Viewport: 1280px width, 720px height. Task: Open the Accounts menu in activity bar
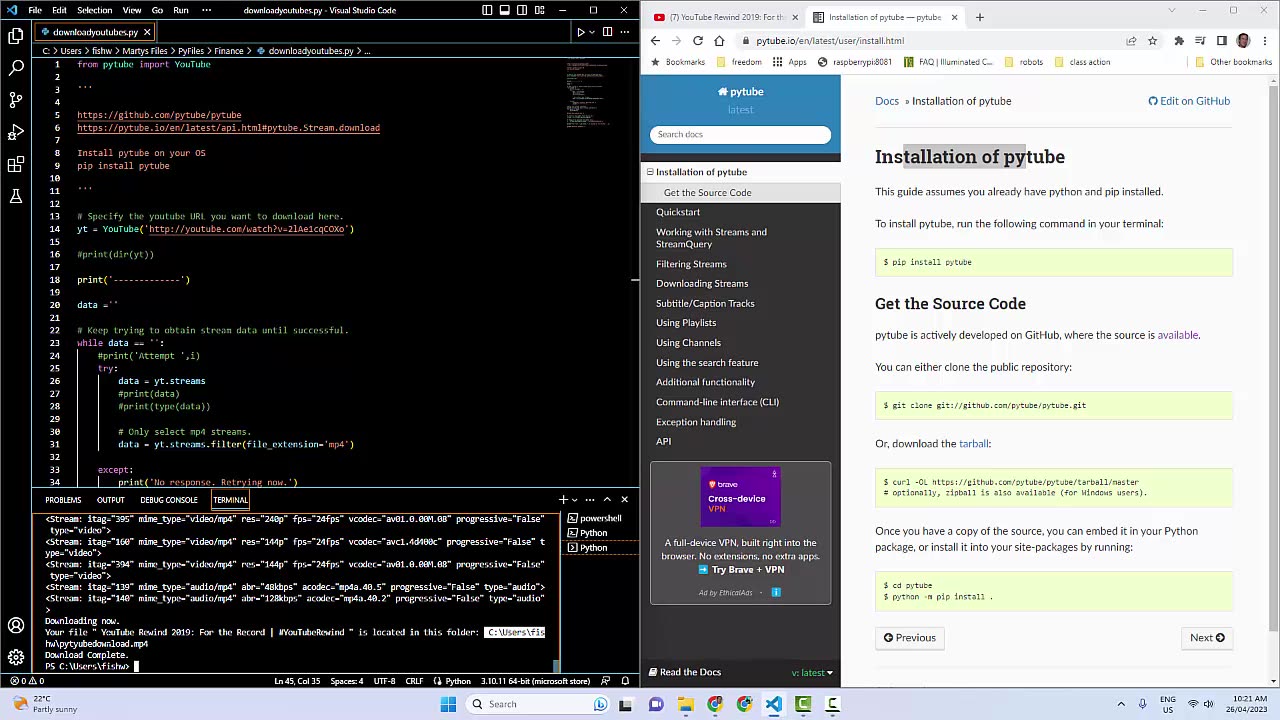[x=16, y=626]
